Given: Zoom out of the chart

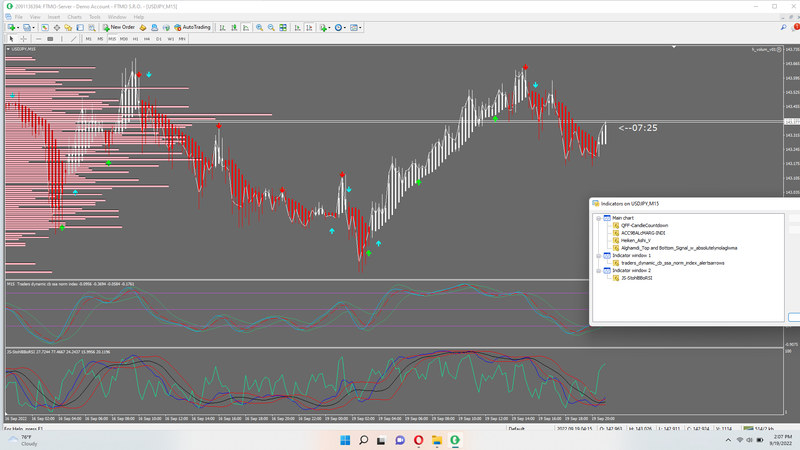Looking at the screenshot, I should pyautogui.click(x=272, y=28).
